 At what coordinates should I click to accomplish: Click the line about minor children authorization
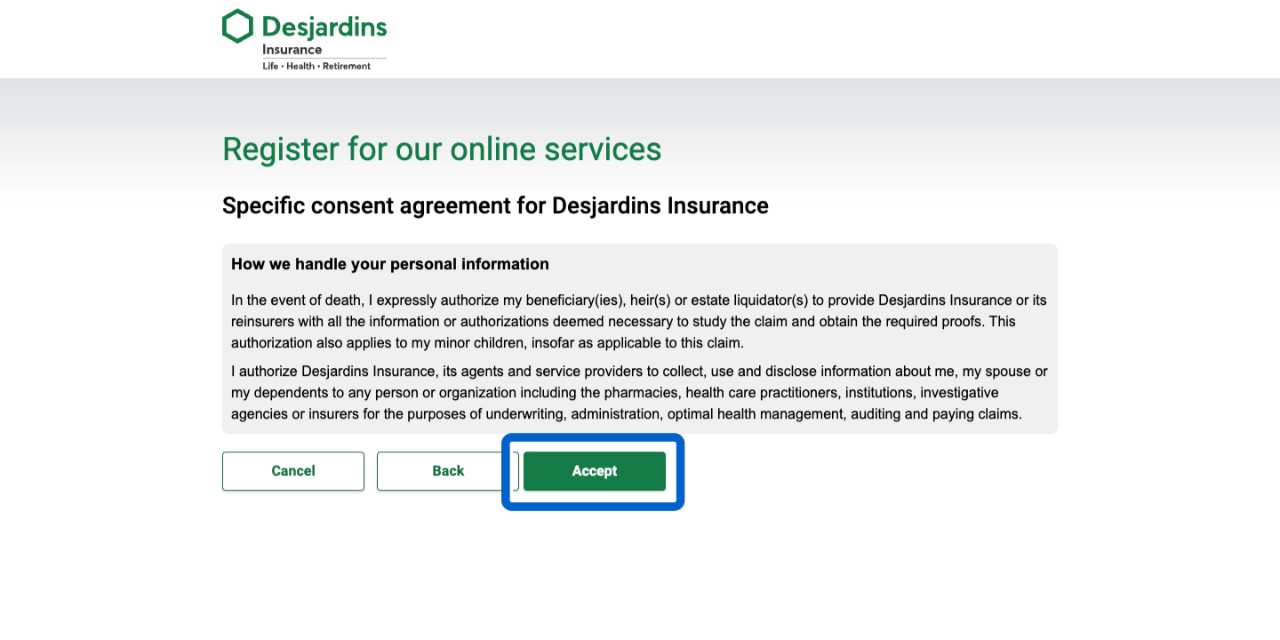[x=486, y=342]
